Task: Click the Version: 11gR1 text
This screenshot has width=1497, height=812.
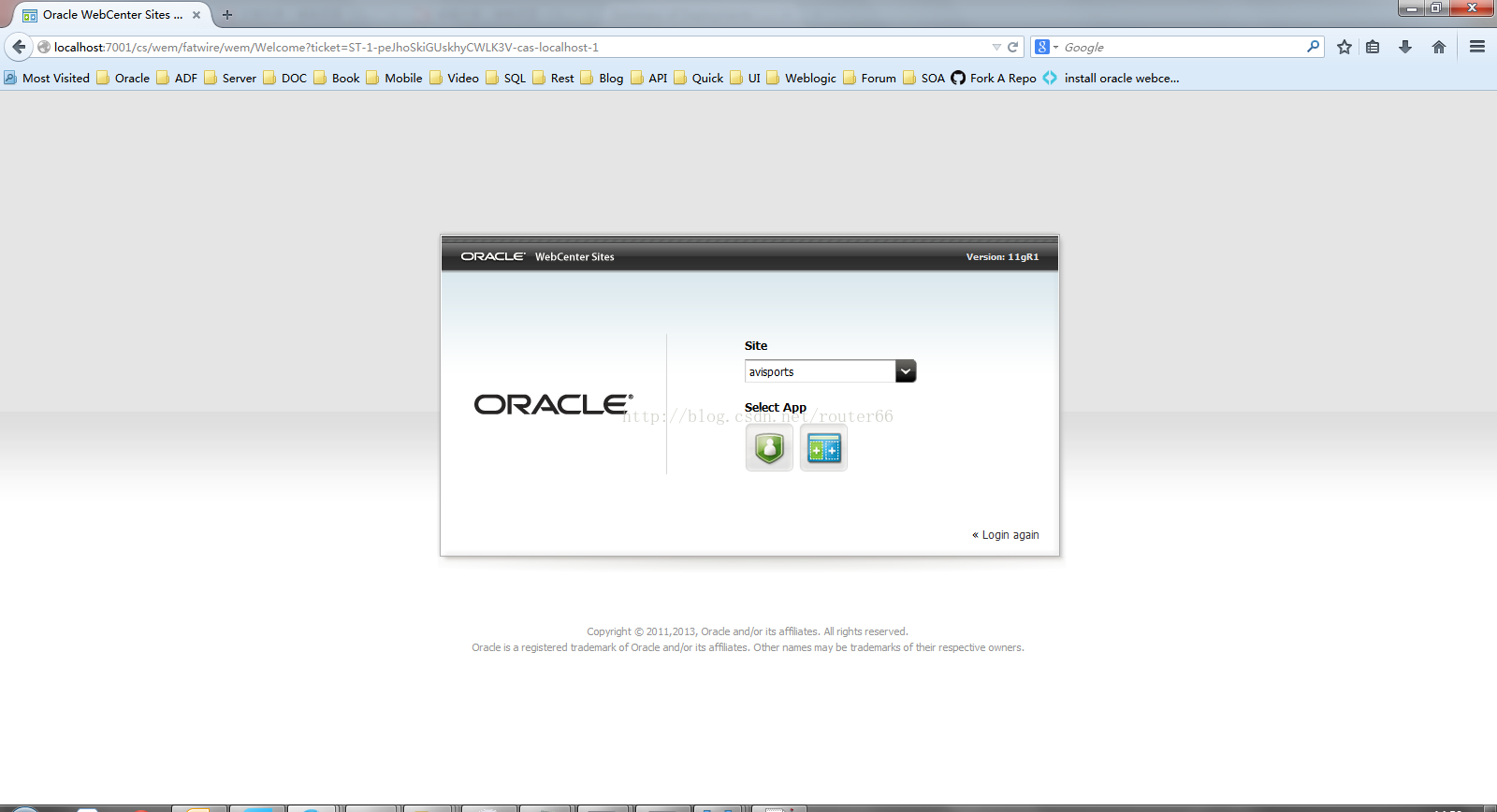Action: [x=1002, y=256]
